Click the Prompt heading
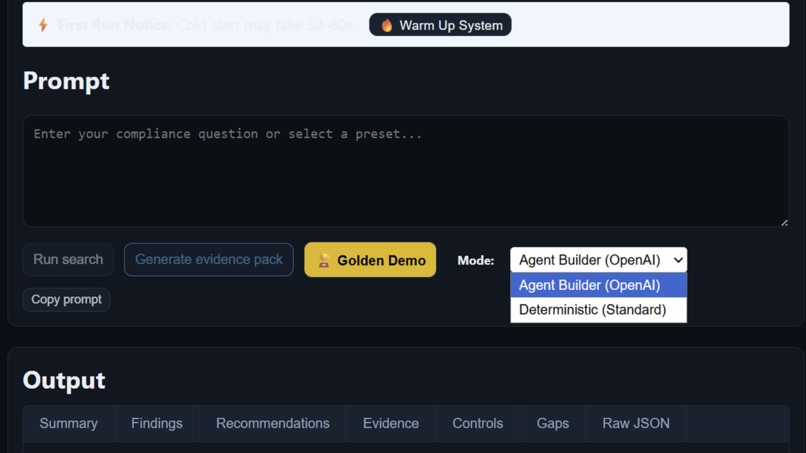806x453 pixels. tap(66, 81)
